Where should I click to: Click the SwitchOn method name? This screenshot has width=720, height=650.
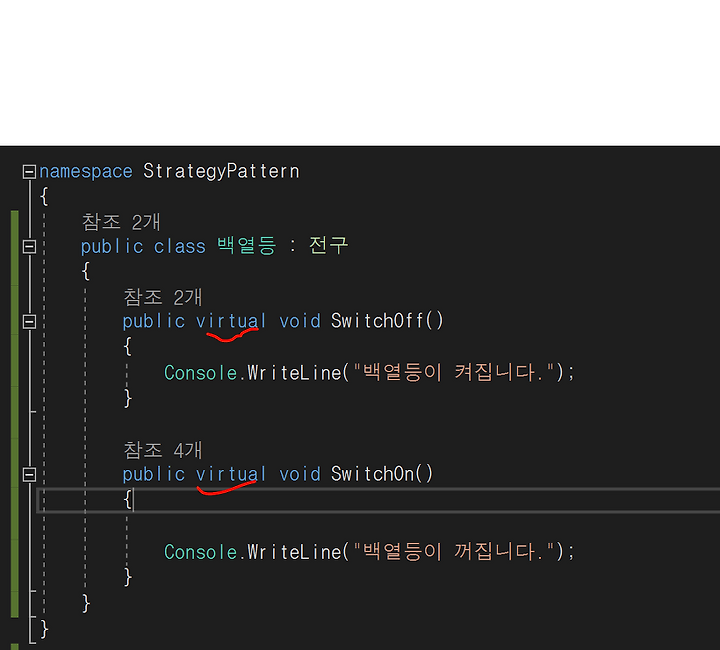point(372,474)
